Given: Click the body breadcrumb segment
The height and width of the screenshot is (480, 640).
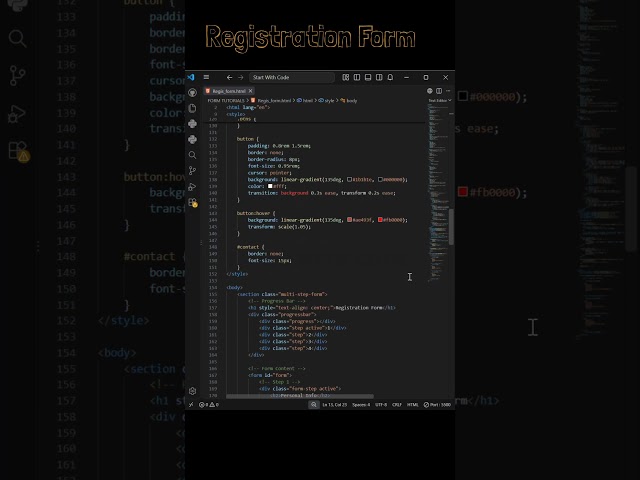Looking at the screenshot, I should pos(351,100).
